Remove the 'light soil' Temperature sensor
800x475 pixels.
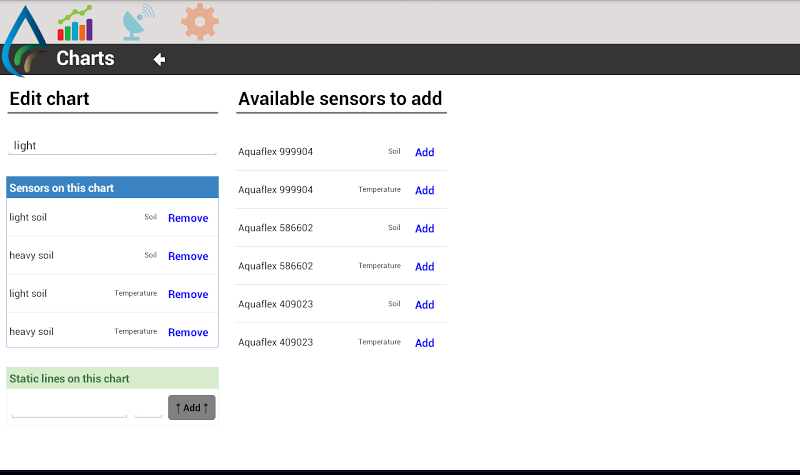point(188,294)
